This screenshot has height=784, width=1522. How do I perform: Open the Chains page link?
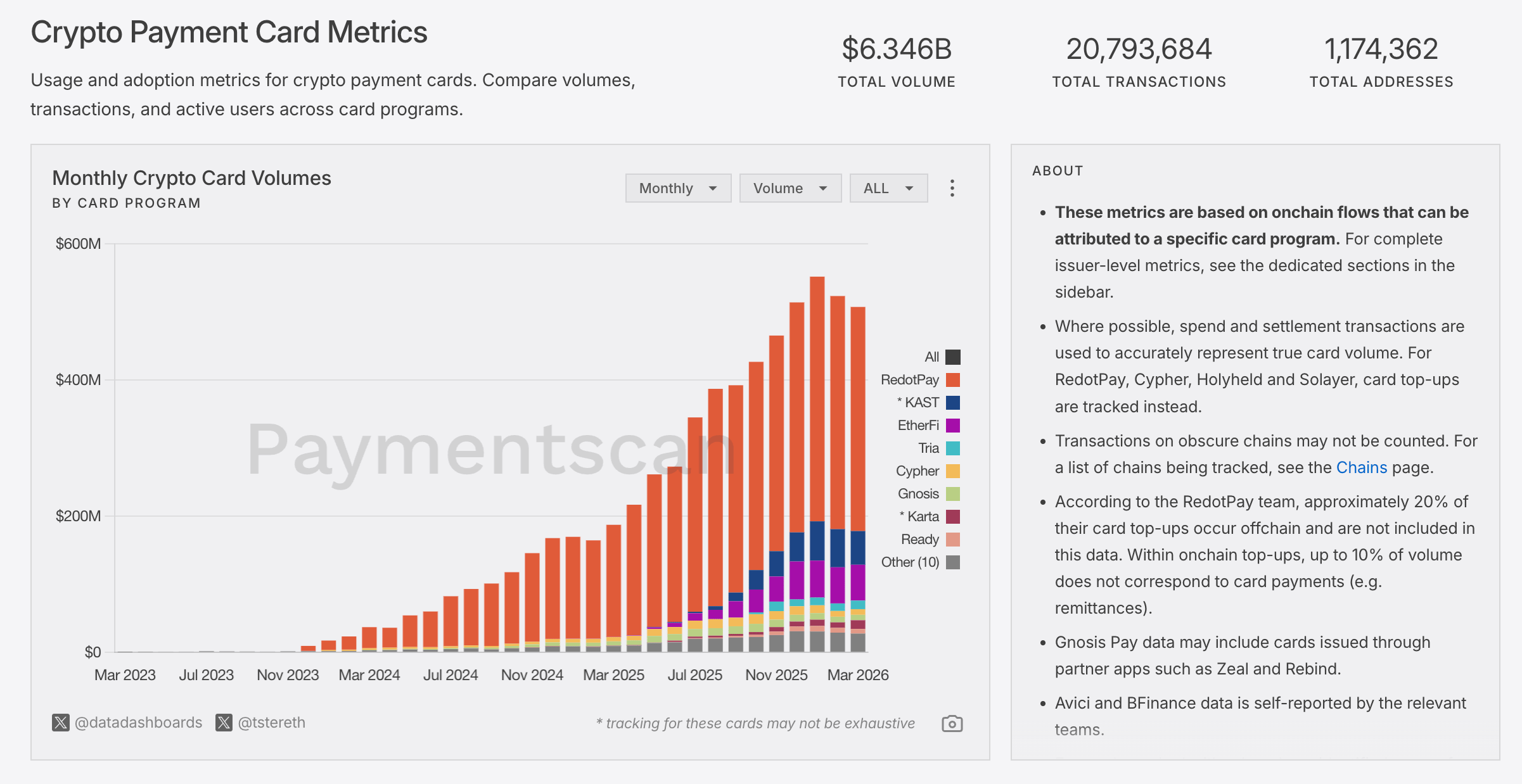click(1361, 467)
